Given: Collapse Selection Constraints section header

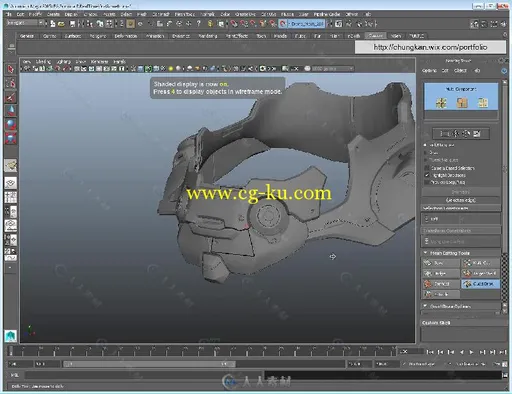Looking at the screenshot, I should pyautogui.click(x=461, y=208).
